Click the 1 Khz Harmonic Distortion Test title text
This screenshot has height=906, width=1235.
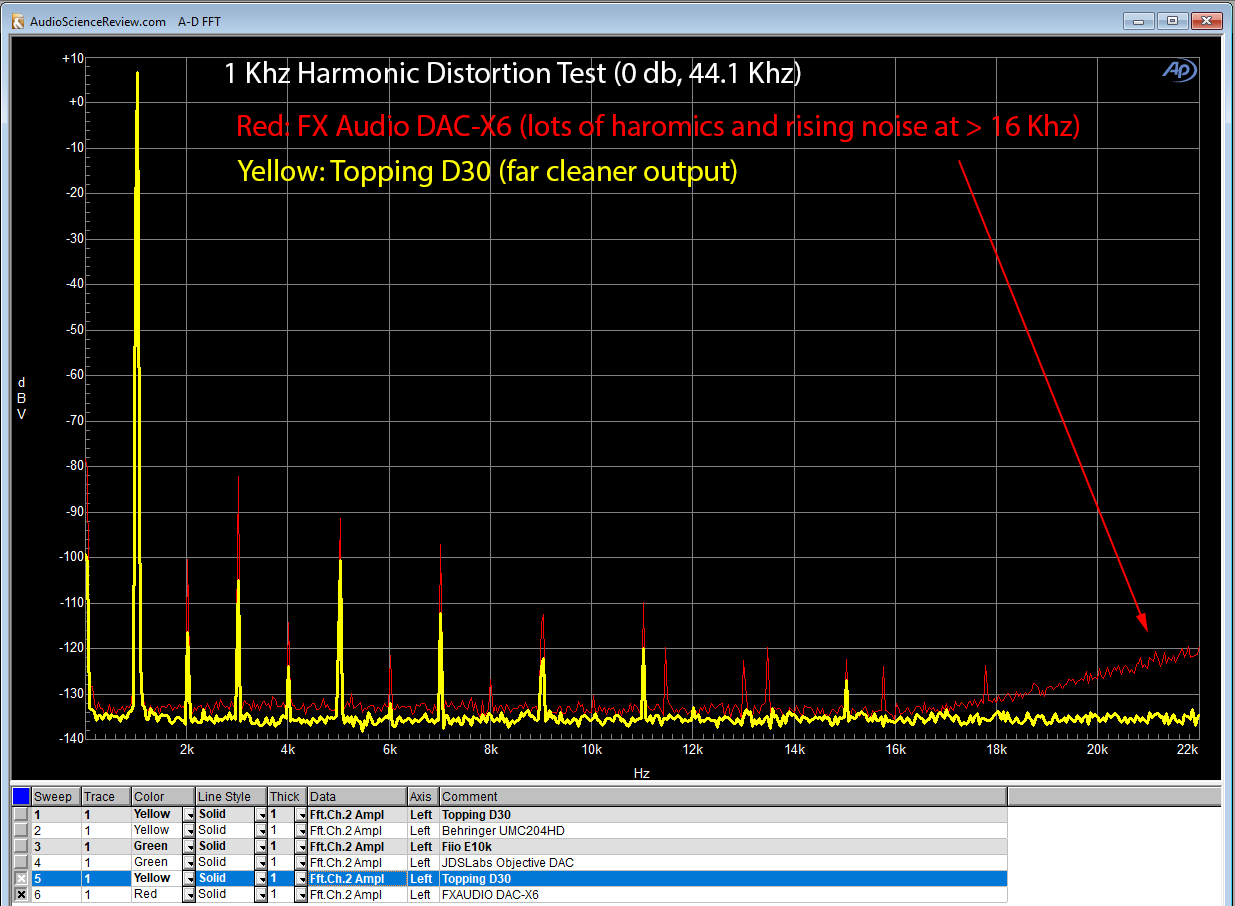[x=512, y=74]
